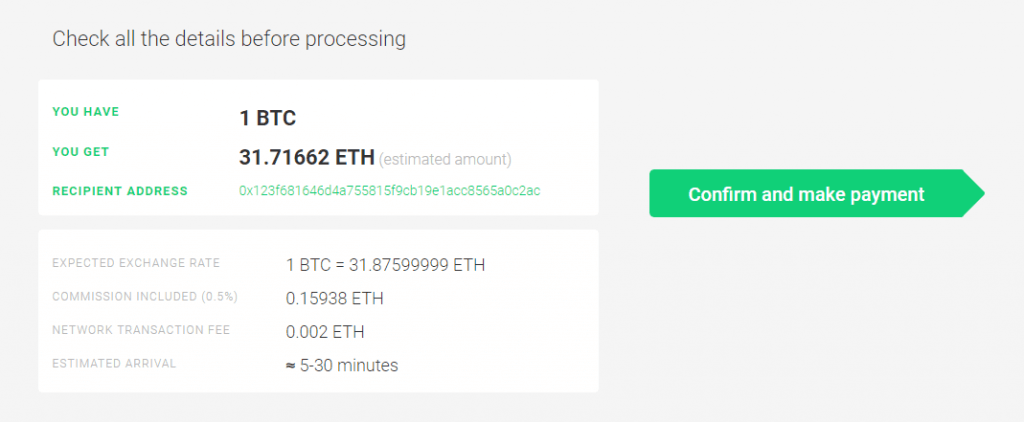
Task: Click the Confirm and make payment button
Action: click(x=816, y=193)
